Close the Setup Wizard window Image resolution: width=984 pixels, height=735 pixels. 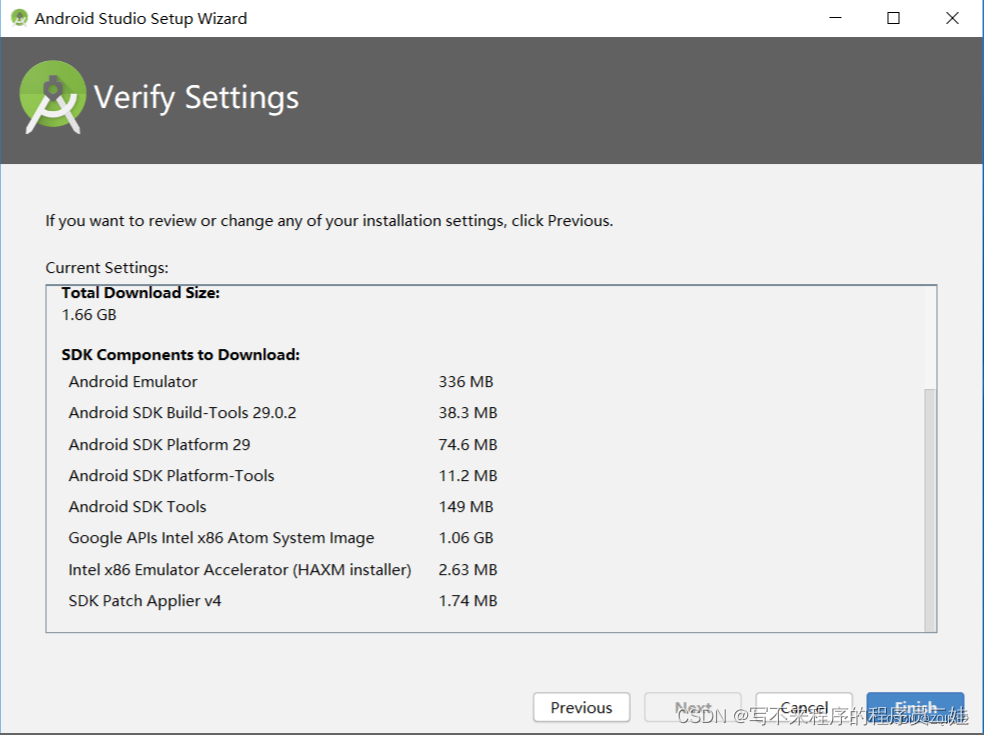point(952,18)
